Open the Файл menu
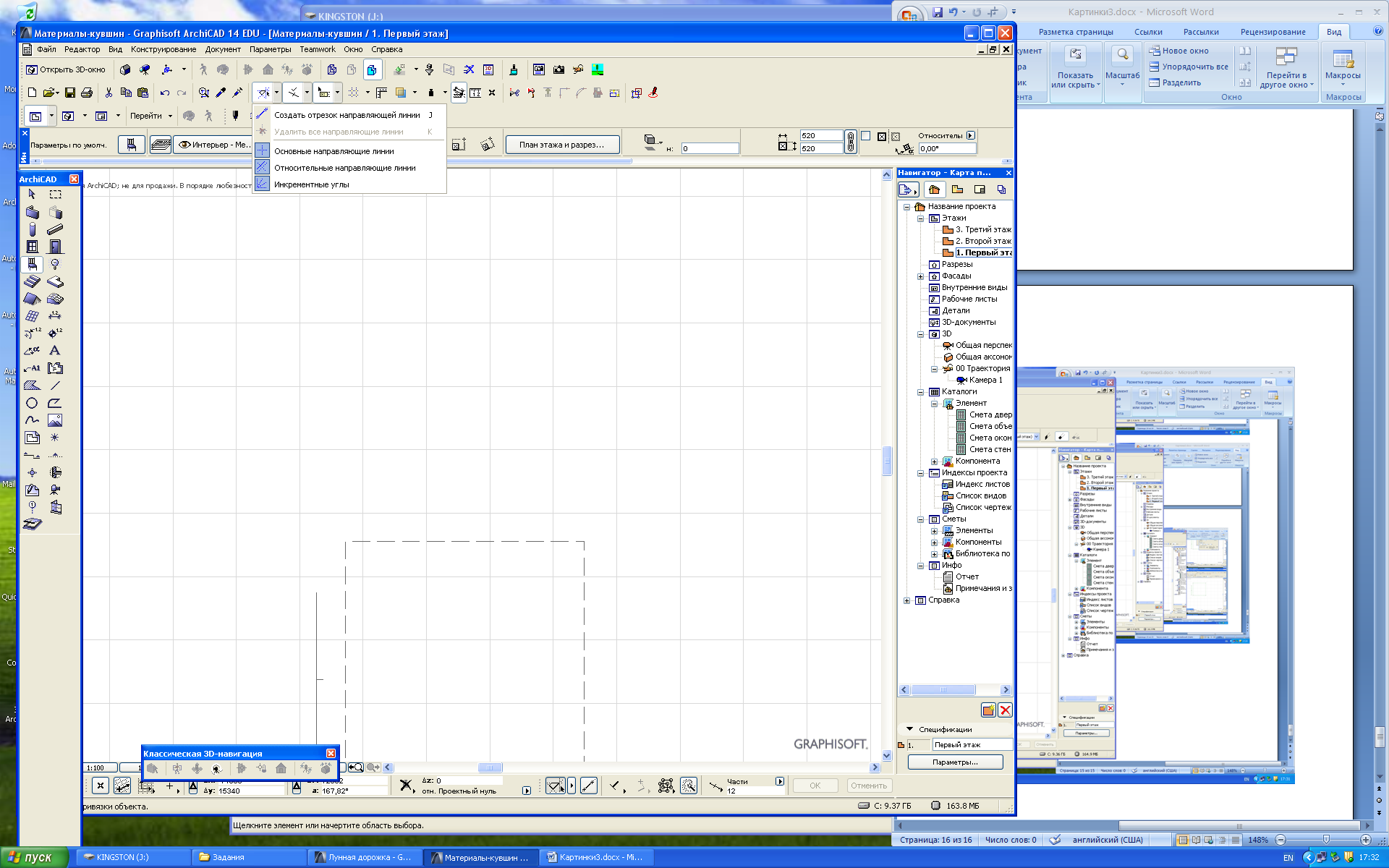The image size is (1389, 868). tap(46, 49)
